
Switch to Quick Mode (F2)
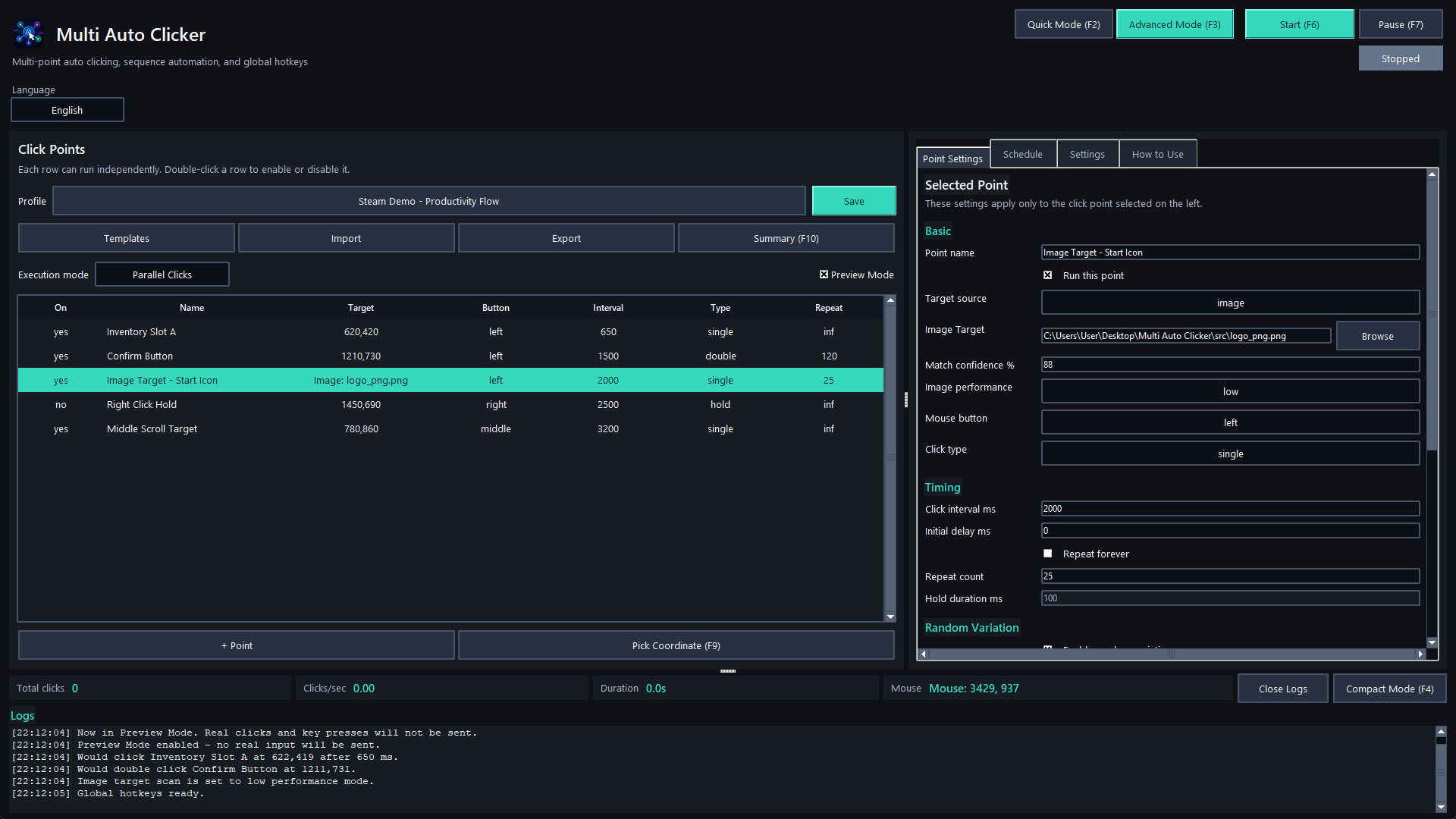tap(1063, 24)
